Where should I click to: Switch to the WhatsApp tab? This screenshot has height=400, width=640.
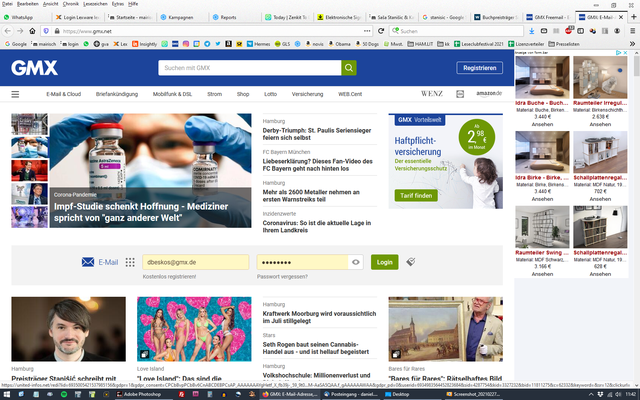point(25,17)
